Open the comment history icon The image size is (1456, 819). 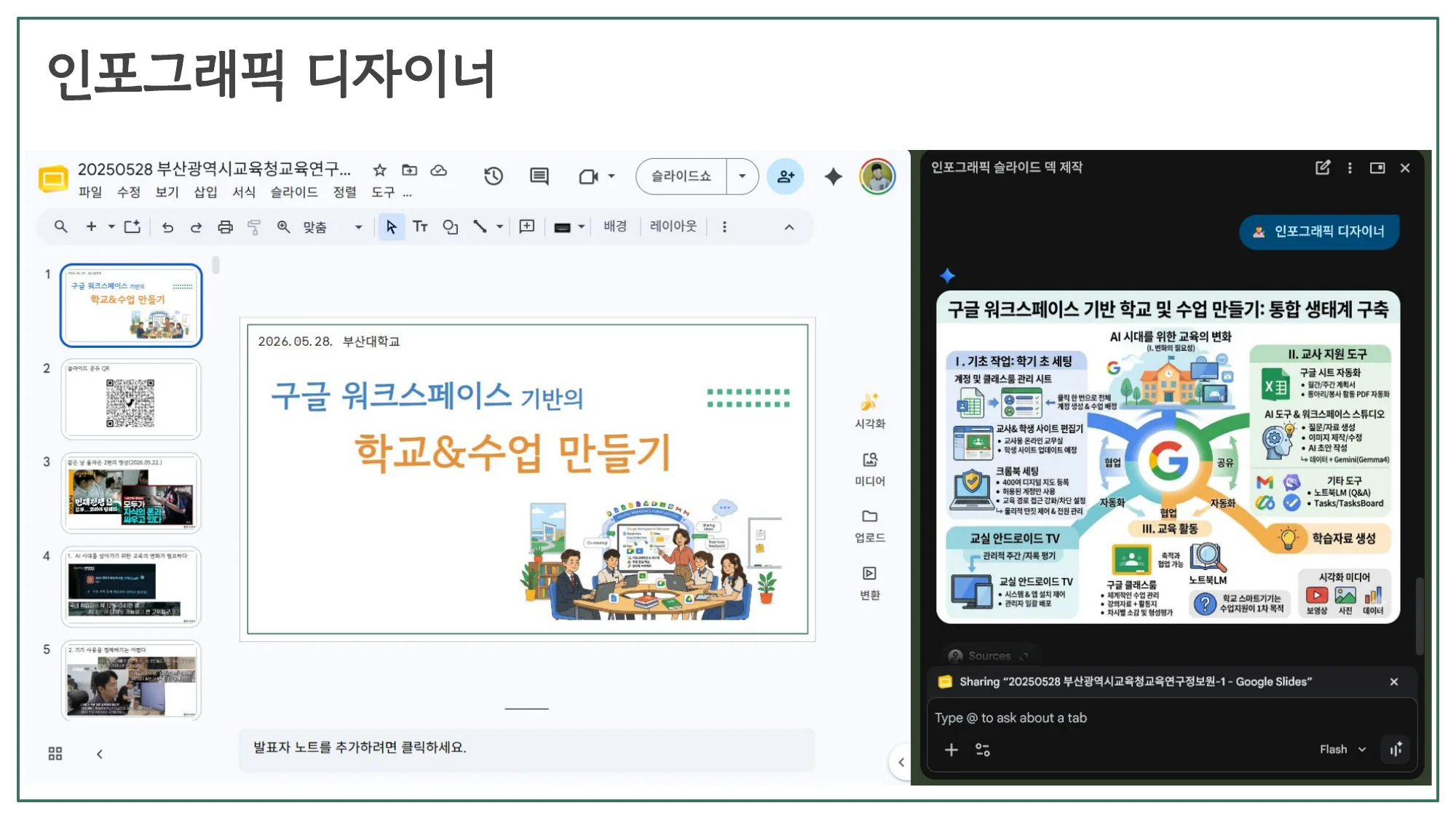[x=539, y=176]
